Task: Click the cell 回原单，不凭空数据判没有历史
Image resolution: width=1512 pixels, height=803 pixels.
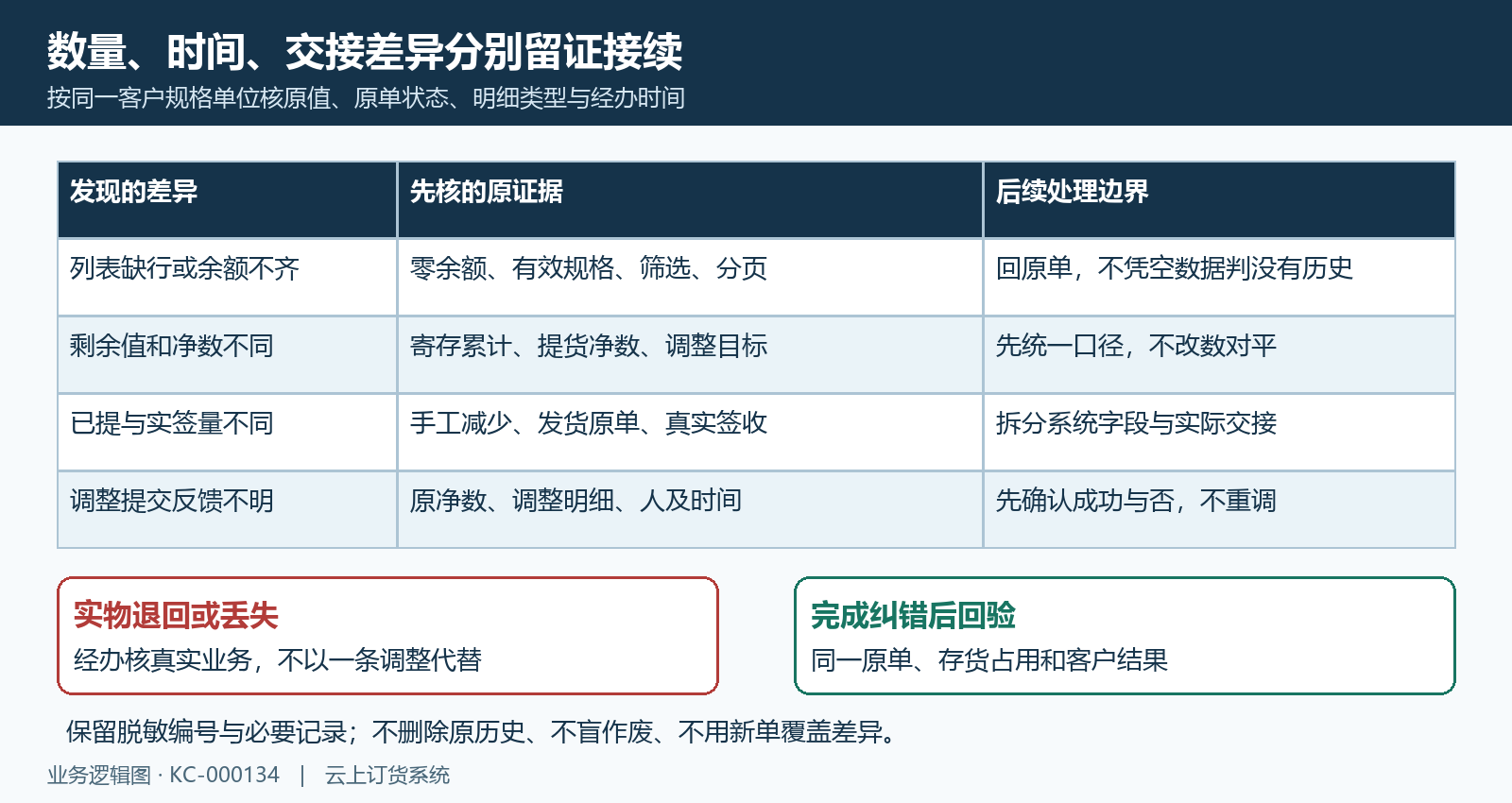Action: click(1219, 277)
